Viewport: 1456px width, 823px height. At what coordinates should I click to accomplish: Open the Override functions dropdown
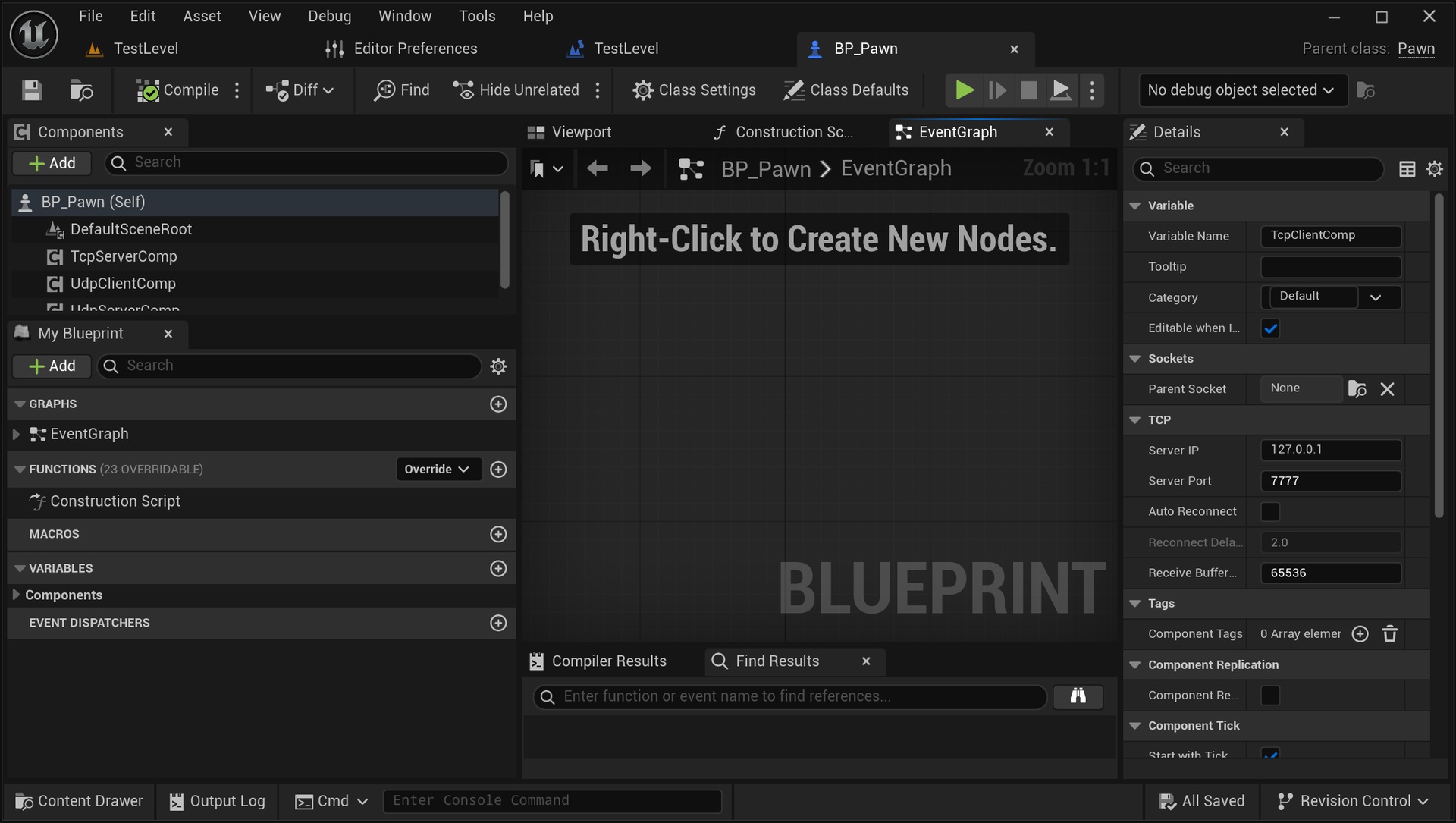(438, 470)
